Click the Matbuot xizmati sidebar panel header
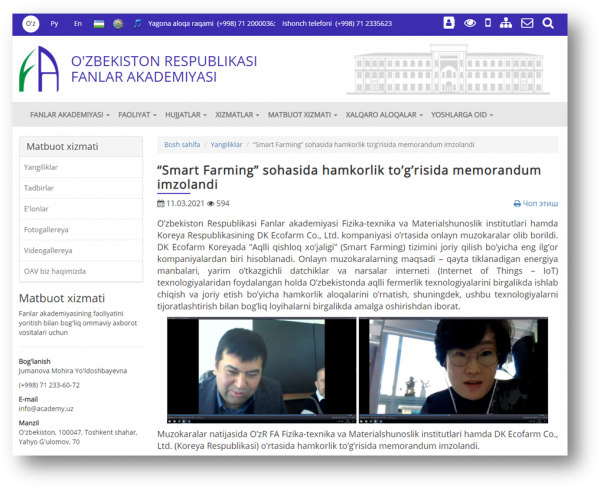 click(81, 147)
